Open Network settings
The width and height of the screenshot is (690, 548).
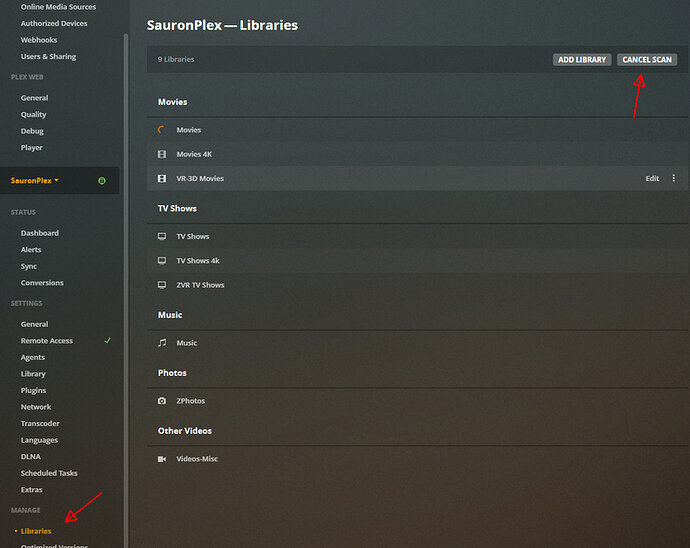(x=36, y=407)
